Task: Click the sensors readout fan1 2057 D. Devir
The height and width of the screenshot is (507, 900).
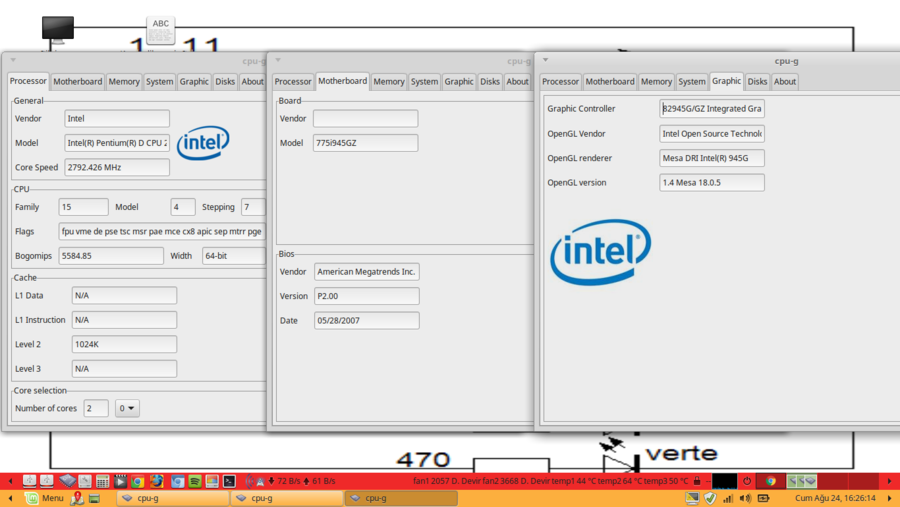Action: 550,481
